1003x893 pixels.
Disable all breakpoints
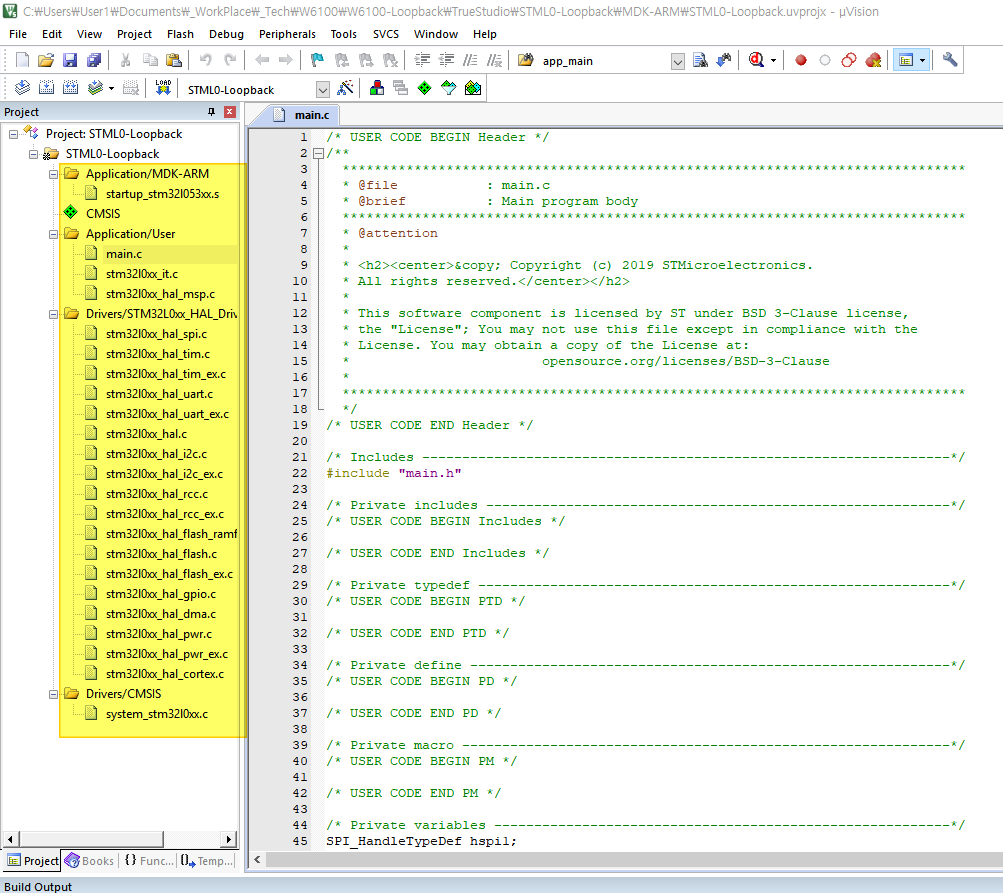tap(849, 60)
